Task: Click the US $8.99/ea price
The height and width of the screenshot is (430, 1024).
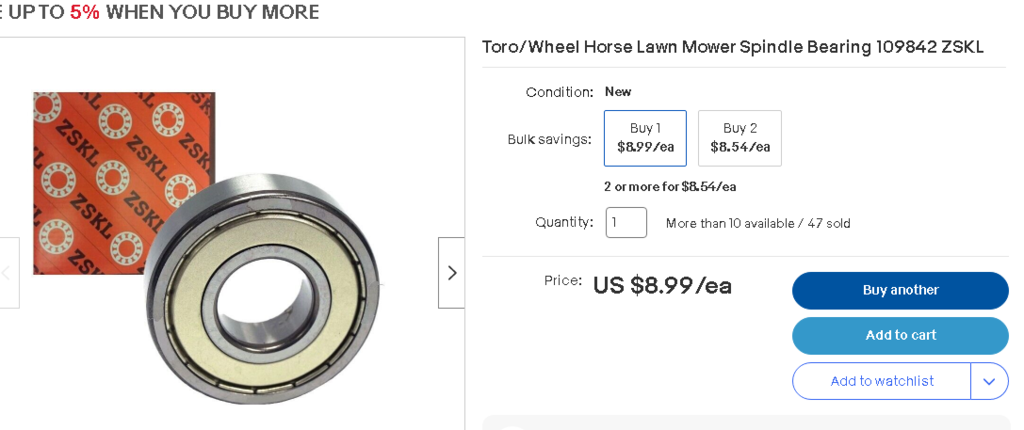Action: pos(662,286)
